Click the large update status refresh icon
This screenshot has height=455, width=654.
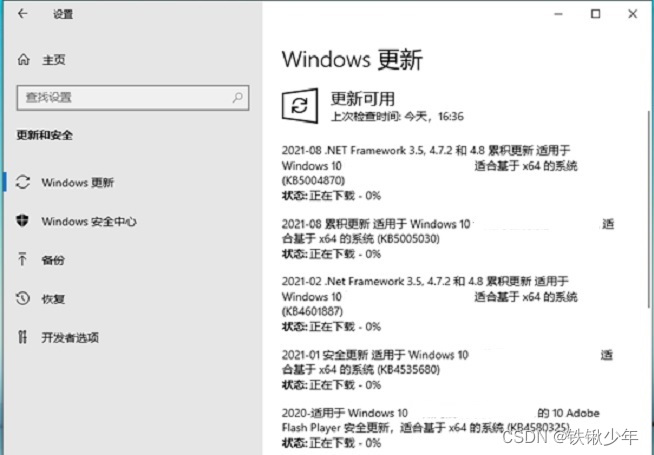click(x=300, y=106)
